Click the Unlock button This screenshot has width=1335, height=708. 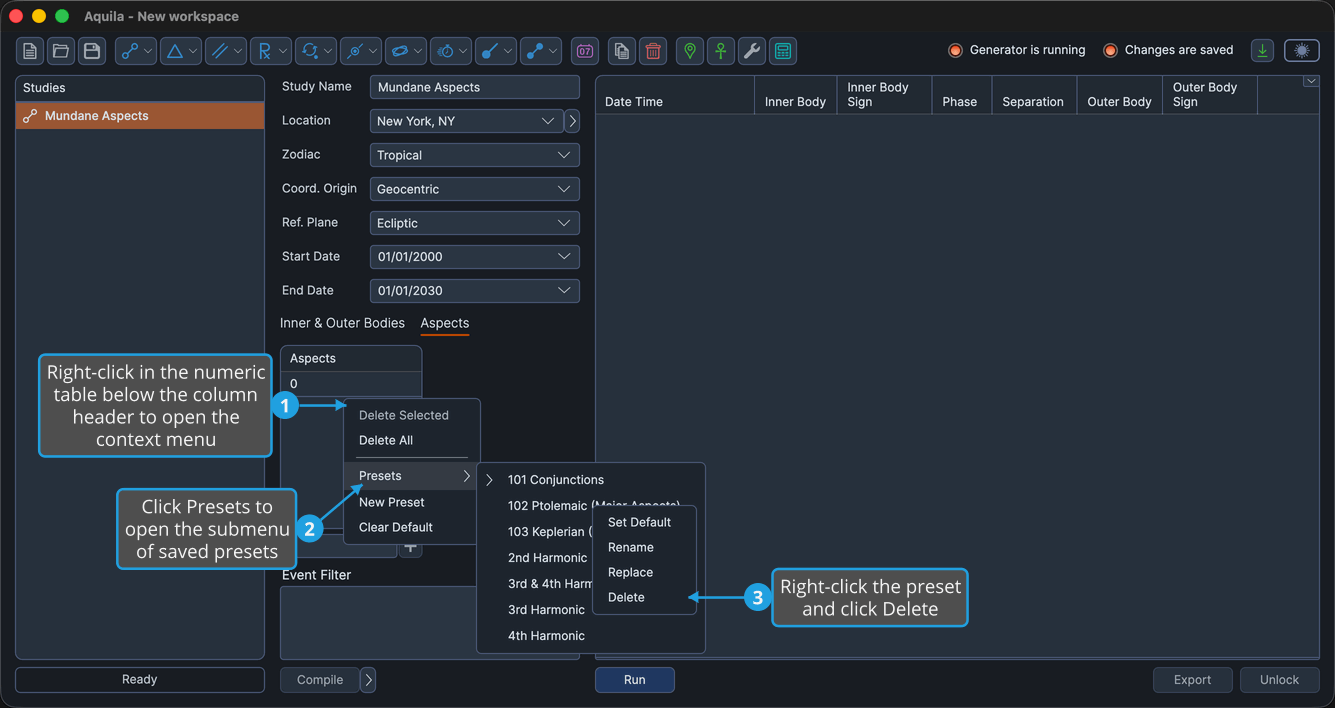[1280, 680]
